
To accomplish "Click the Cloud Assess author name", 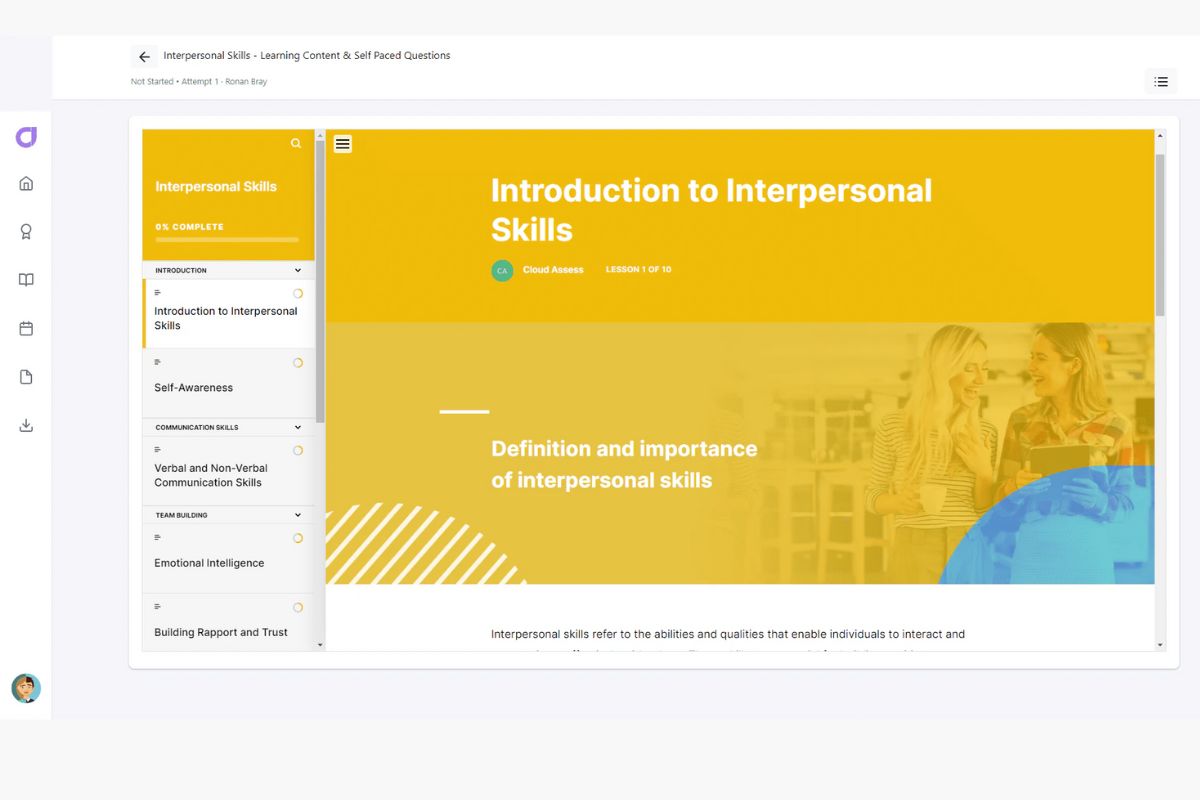I will pyautogui.click(x=553, y=270).
